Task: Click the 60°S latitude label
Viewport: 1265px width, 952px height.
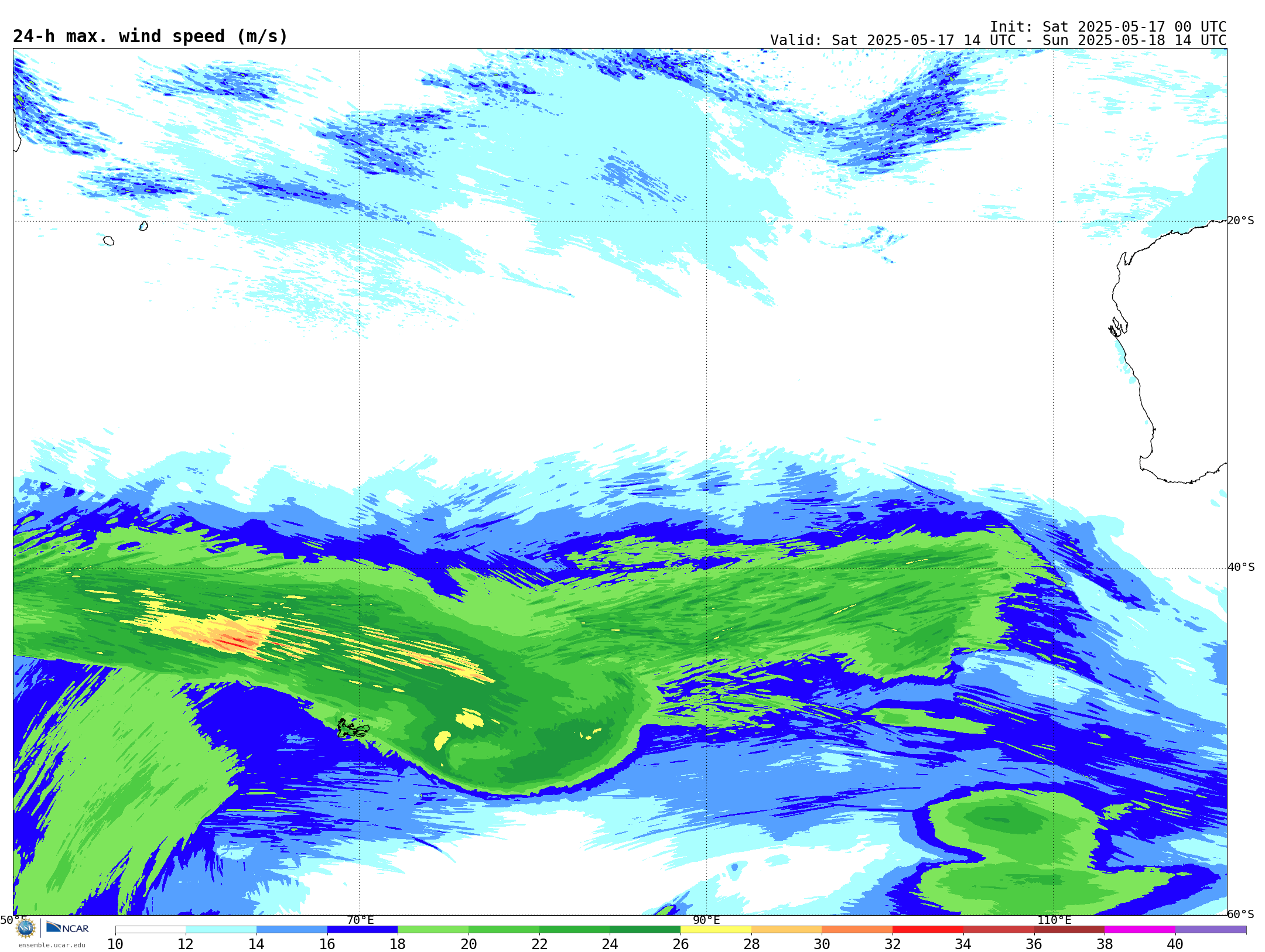Action: tap(1241, 914)
